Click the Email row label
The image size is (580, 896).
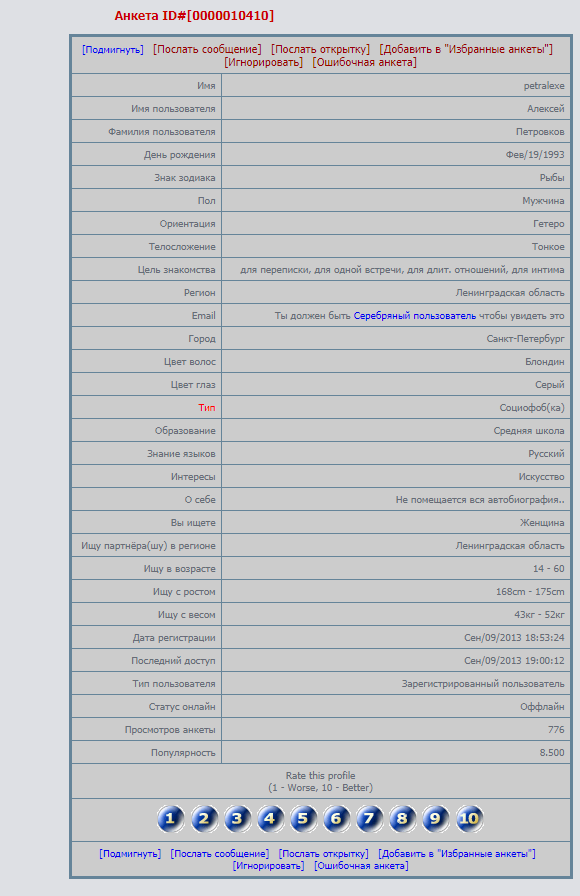point(203,315)
